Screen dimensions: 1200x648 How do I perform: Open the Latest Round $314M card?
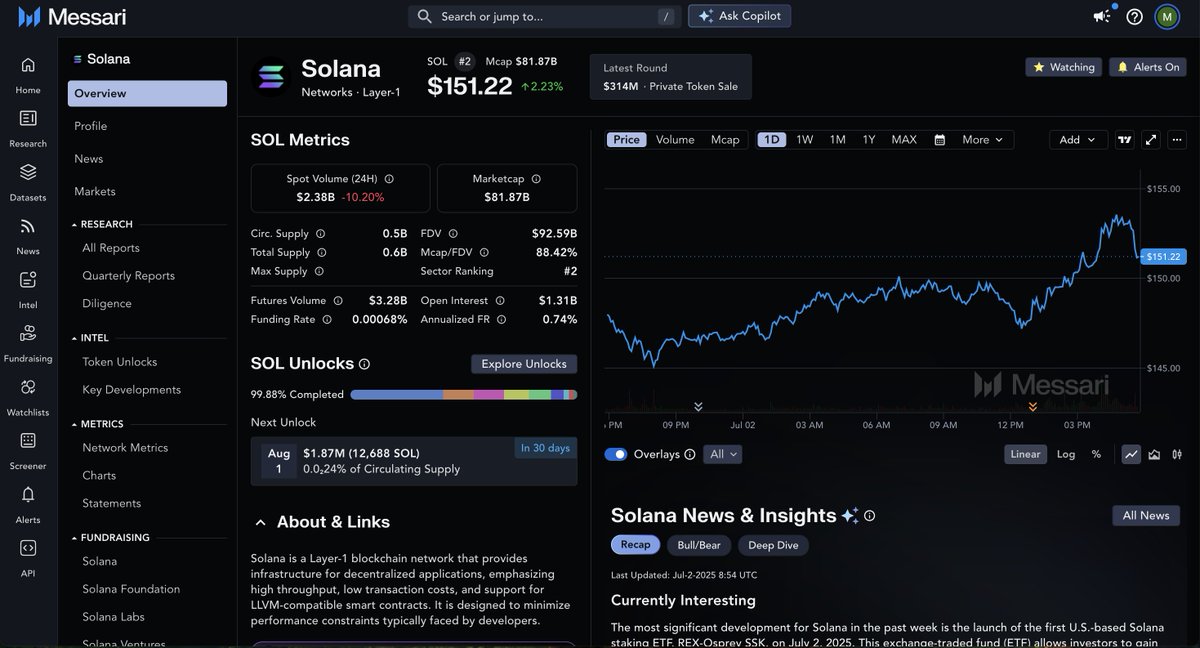point(670,77)
